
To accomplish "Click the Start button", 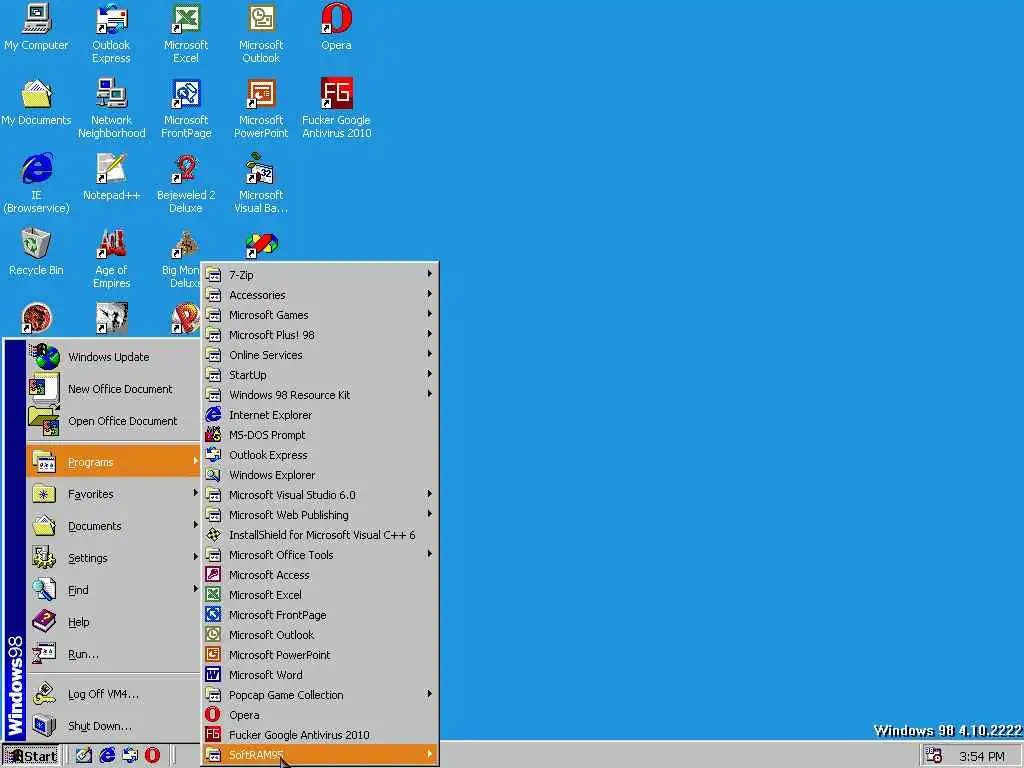I will click(31, 756).
